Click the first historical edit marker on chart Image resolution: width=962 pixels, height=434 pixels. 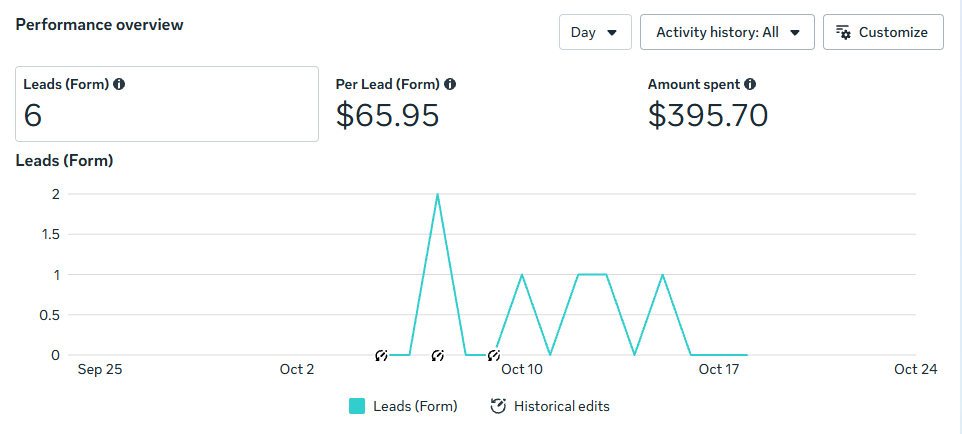[x=382, y=355]
